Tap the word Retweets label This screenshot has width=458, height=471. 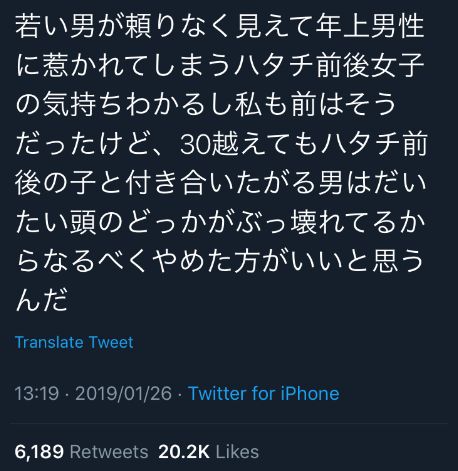click(109, 452)
